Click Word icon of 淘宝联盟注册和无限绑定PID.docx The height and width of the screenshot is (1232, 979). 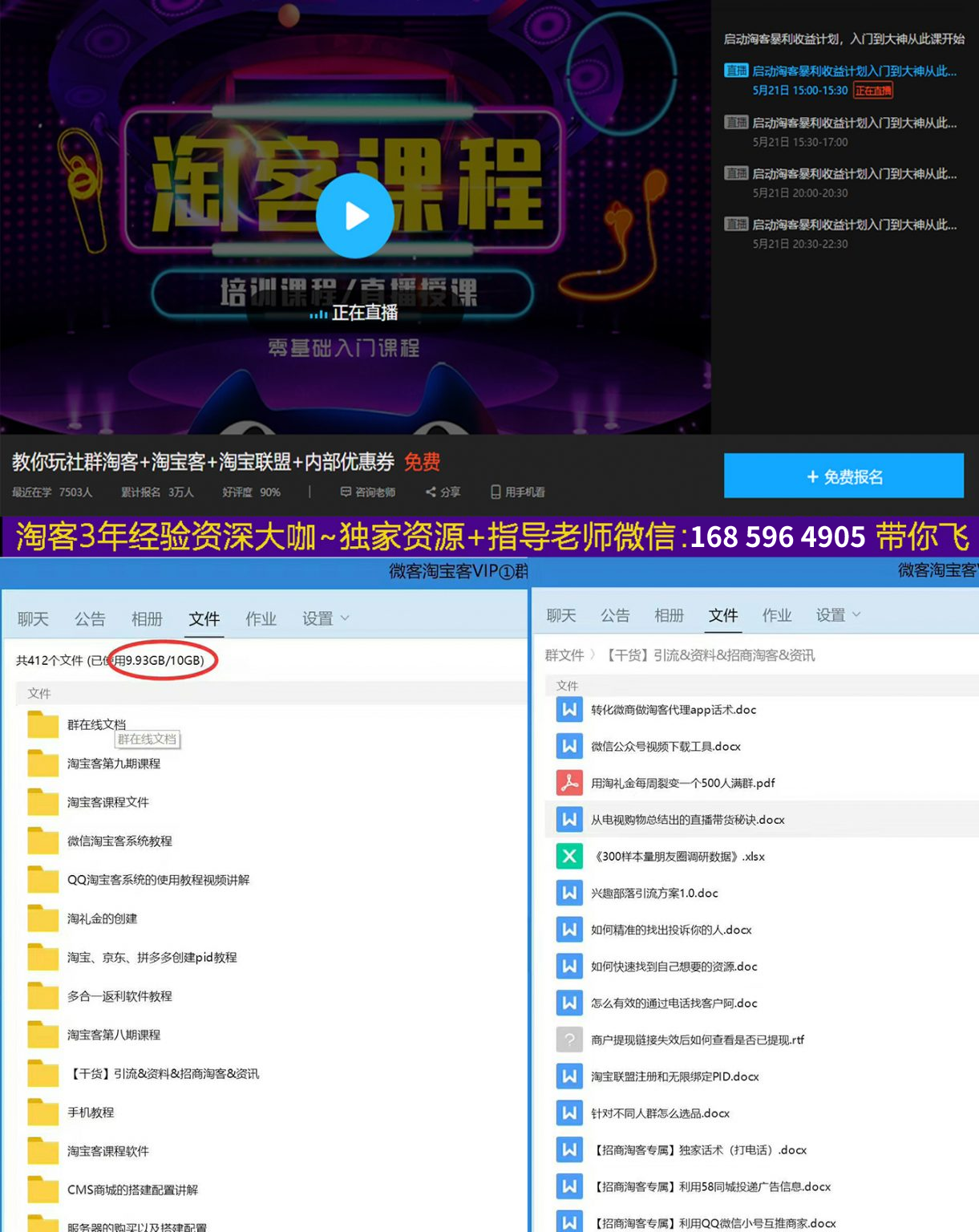(x=569, y=1076)
